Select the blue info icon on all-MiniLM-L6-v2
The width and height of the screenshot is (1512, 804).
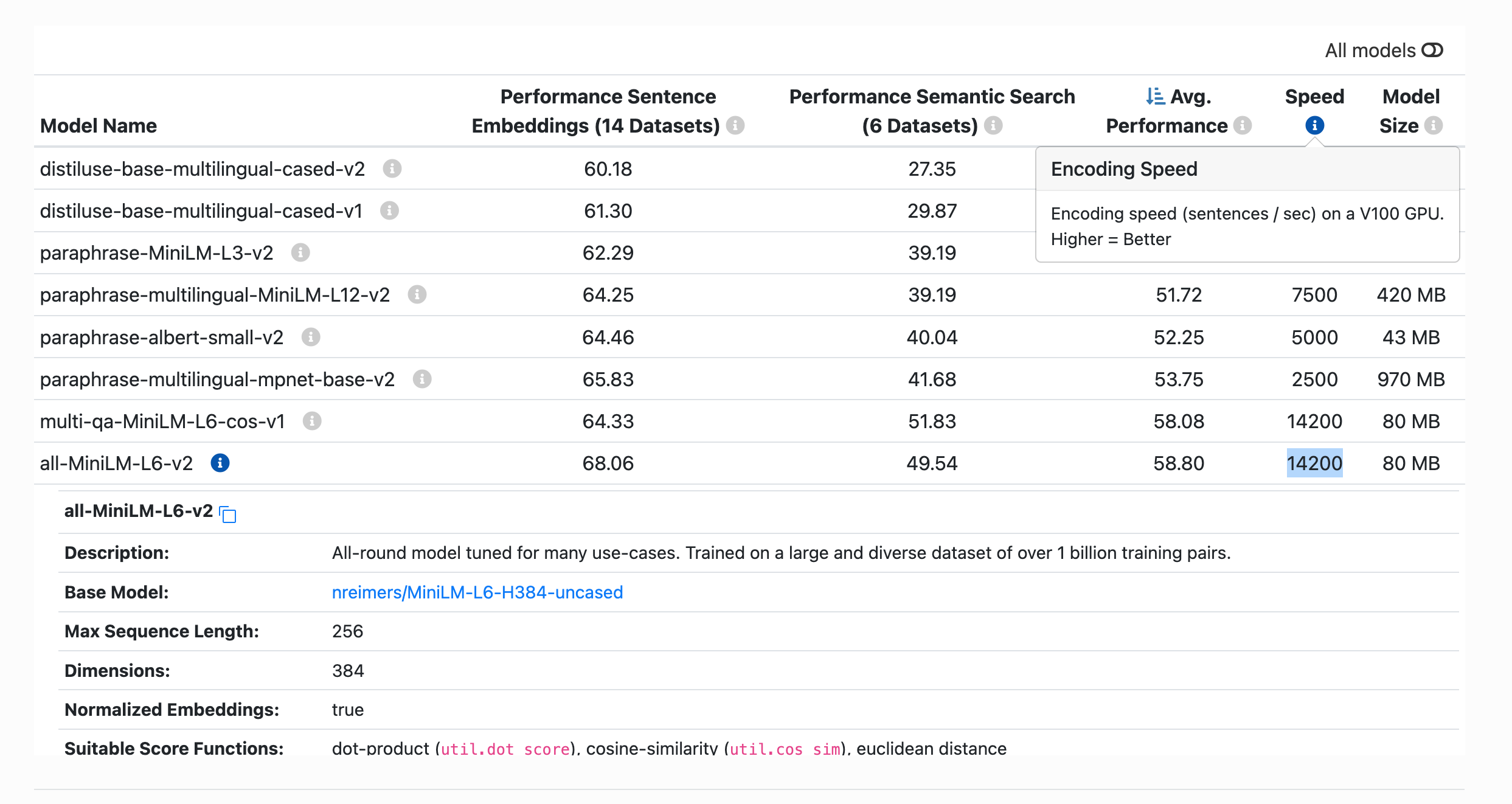[220, 463]
